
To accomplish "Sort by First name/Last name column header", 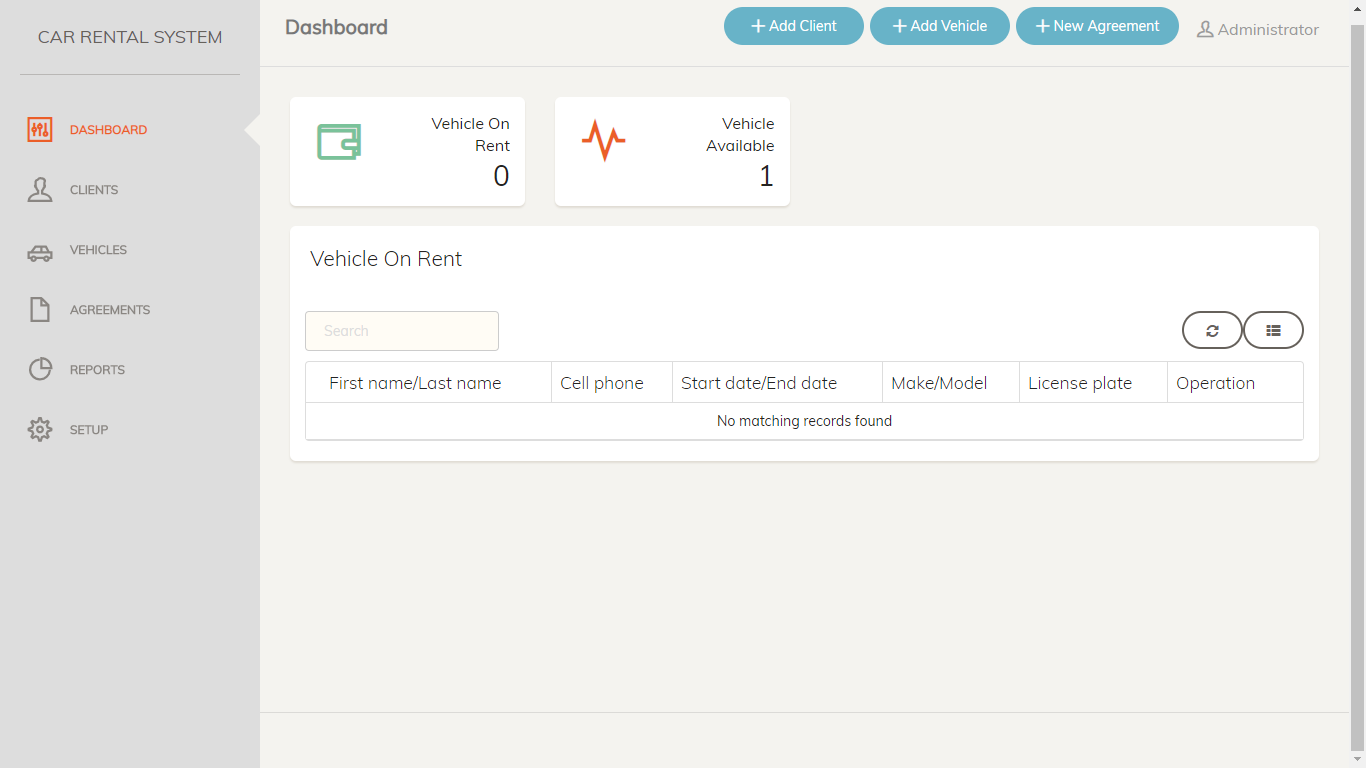I will point(415,383).
